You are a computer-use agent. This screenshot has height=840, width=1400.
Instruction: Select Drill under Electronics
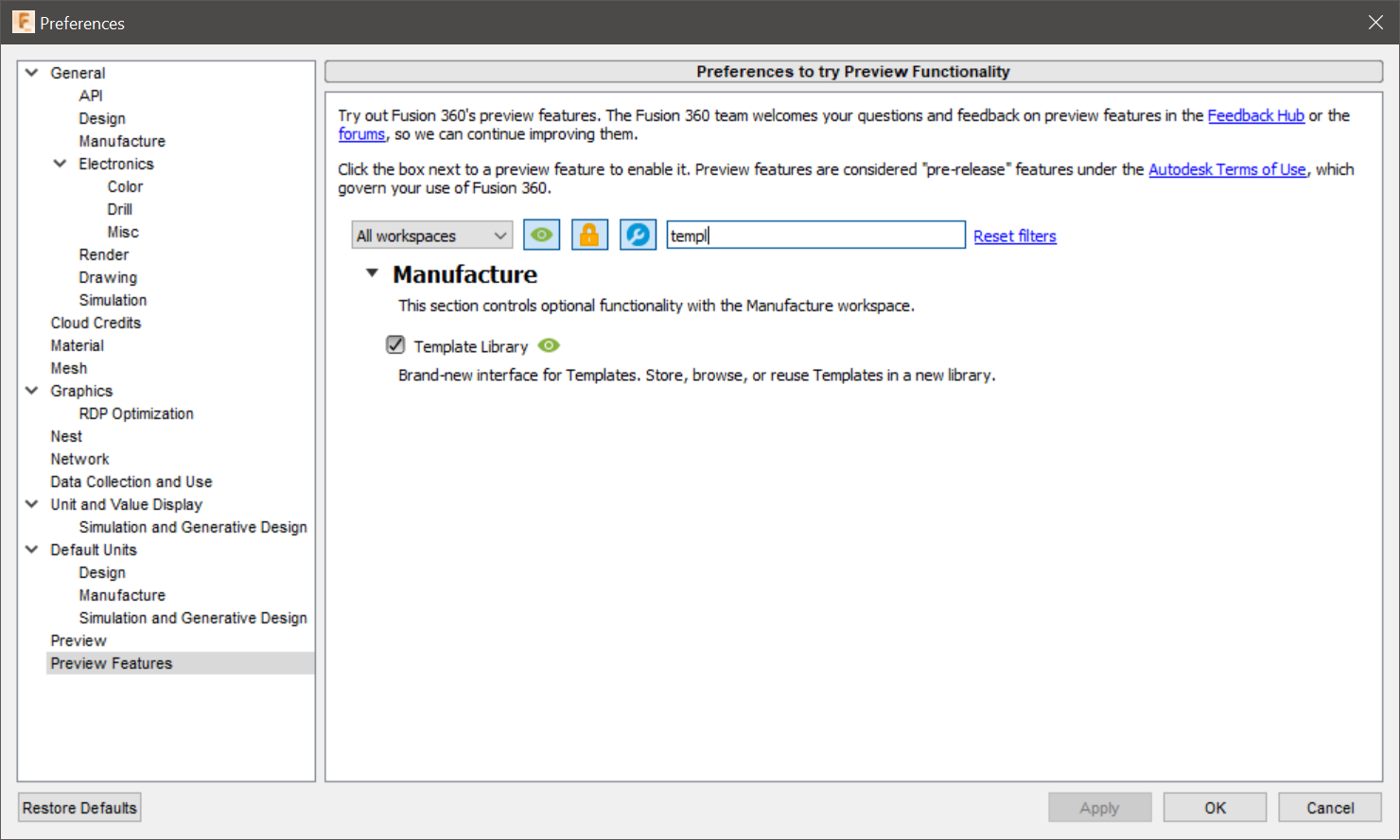tap(119, 209)
